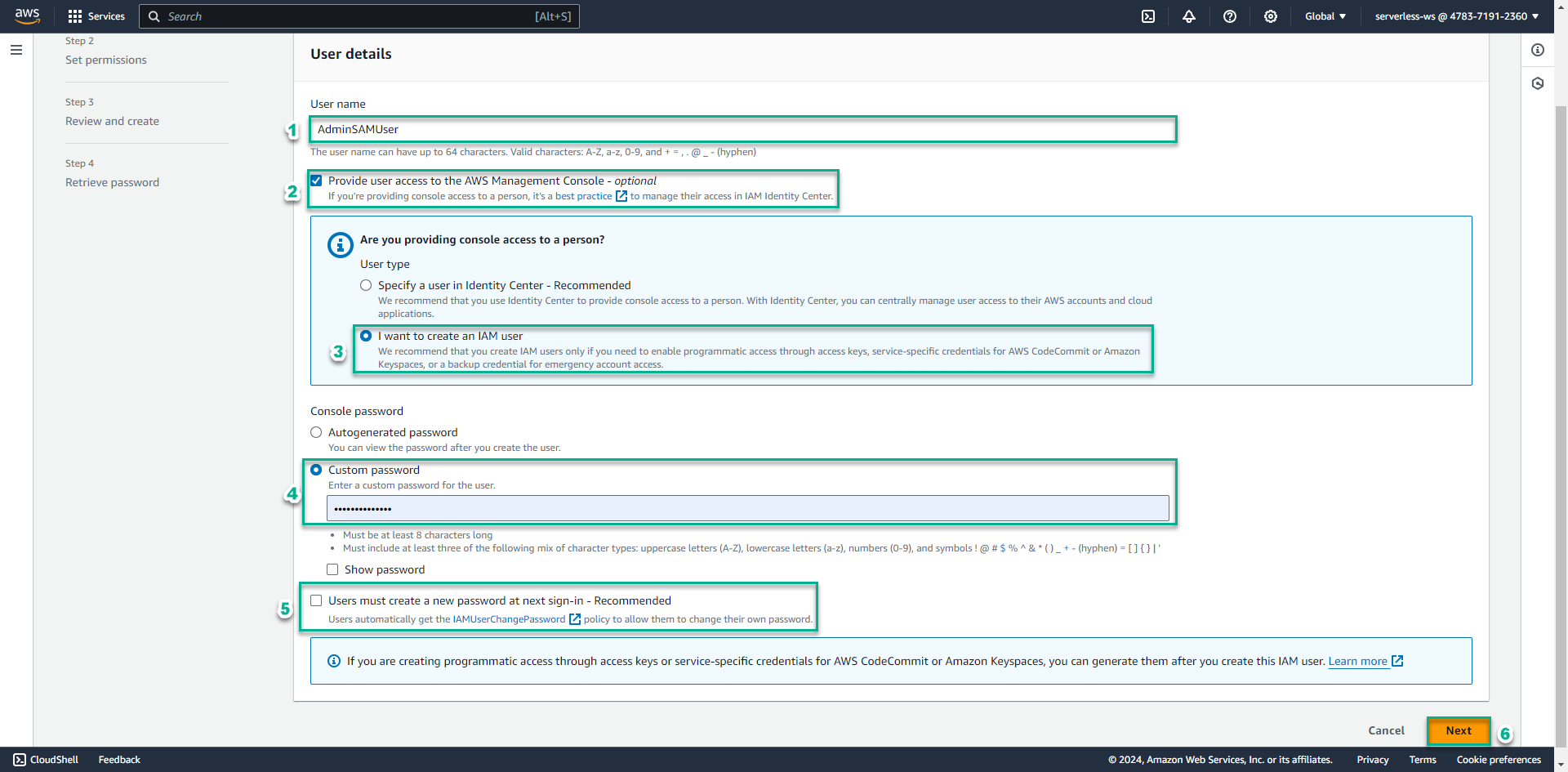This screenshot has width=1568, height=772.
Task: Toggle the left navigation hamburger menu
Action: pos(16,50)
